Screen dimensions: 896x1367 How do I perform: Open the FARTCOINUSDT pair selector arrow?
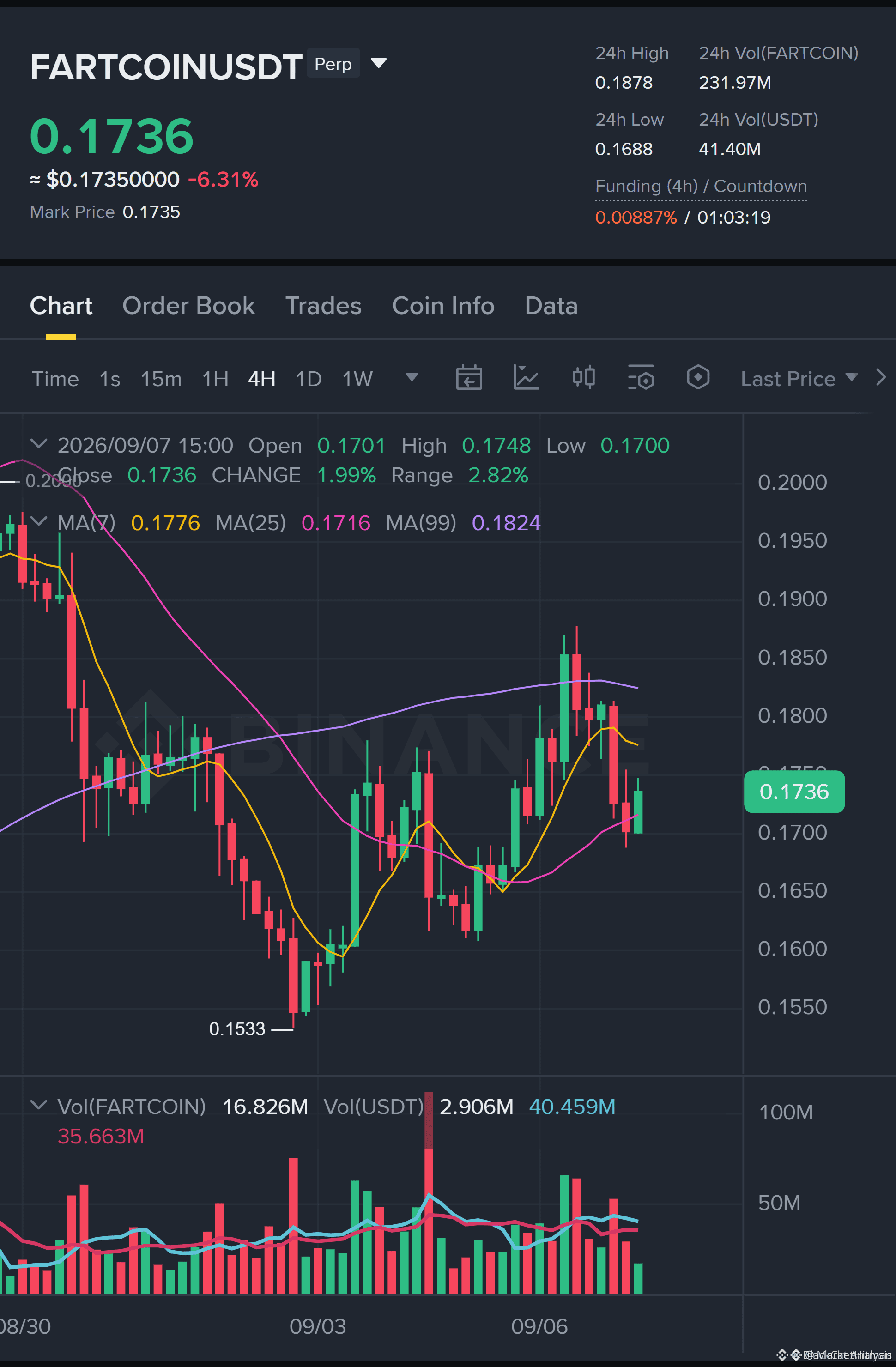[379, 63]
